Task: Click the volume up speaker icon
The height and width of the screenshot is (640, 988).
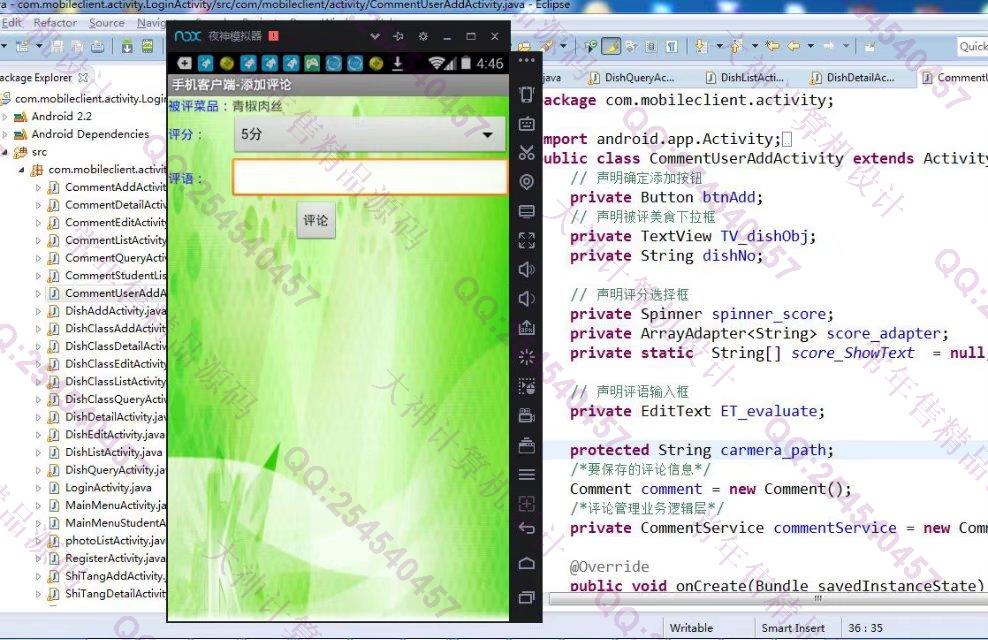Action: tap(527, 270)
